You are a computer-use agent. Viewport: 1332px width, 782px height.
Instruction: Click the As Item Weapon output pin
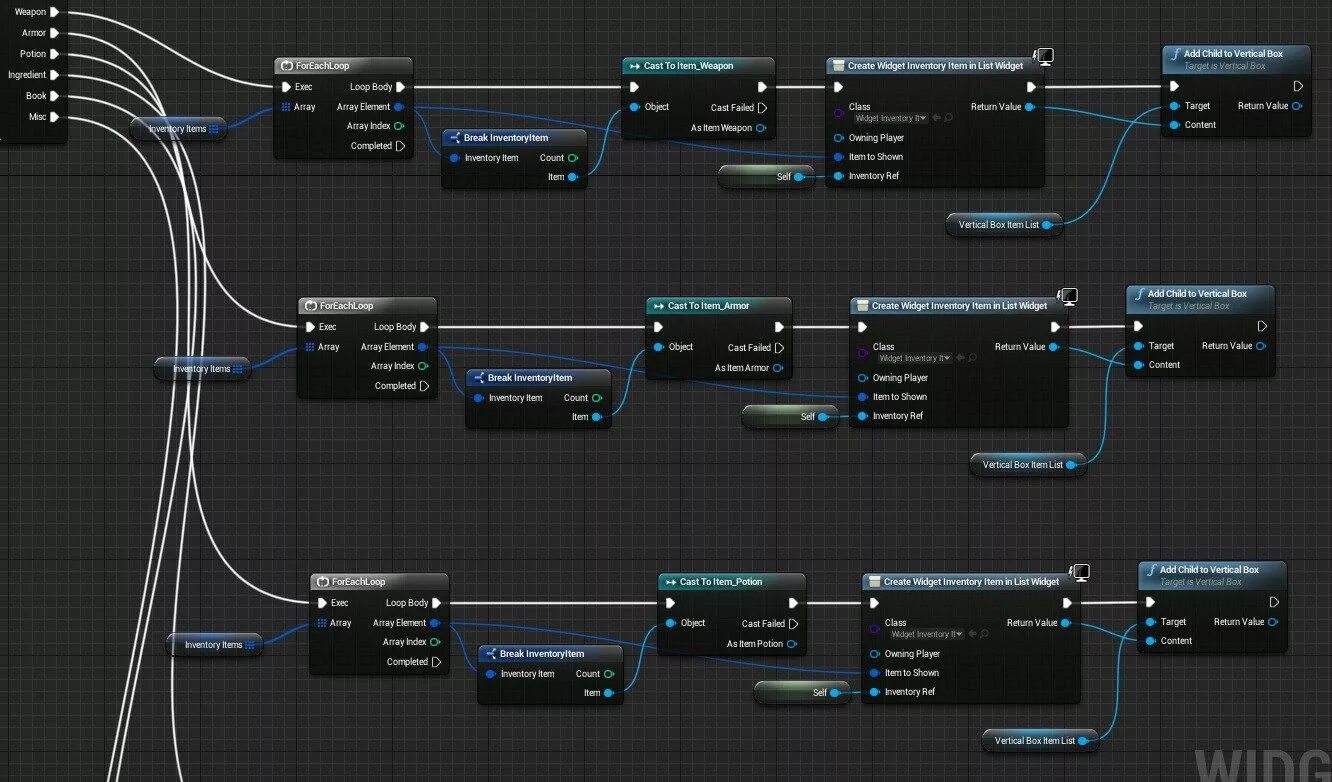coord(761,128)
